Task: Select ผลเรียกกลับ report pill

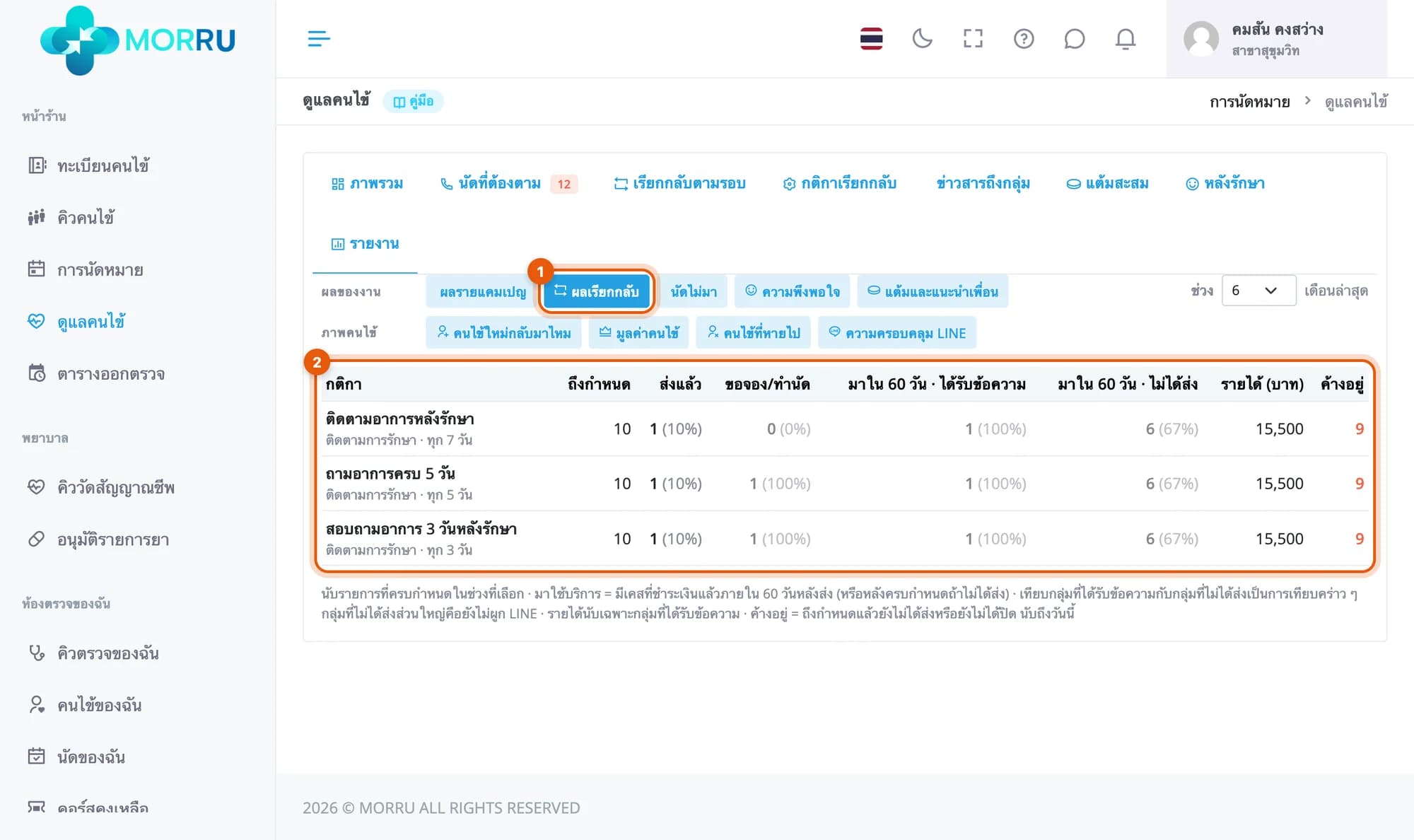Action: click(597, 291)
